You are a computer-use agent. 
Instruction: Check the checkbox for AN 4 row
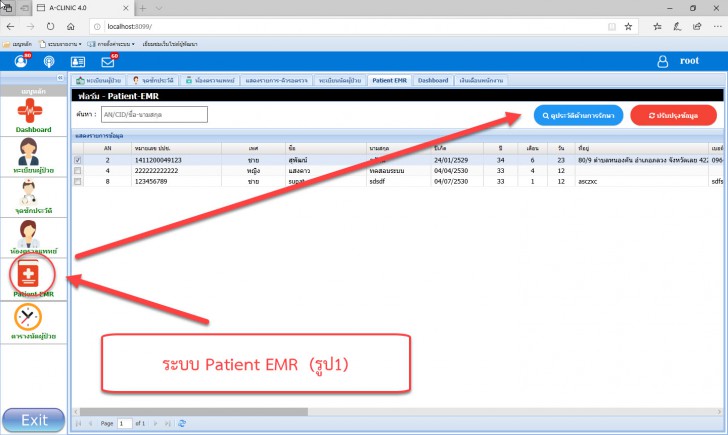pos(78,170)
